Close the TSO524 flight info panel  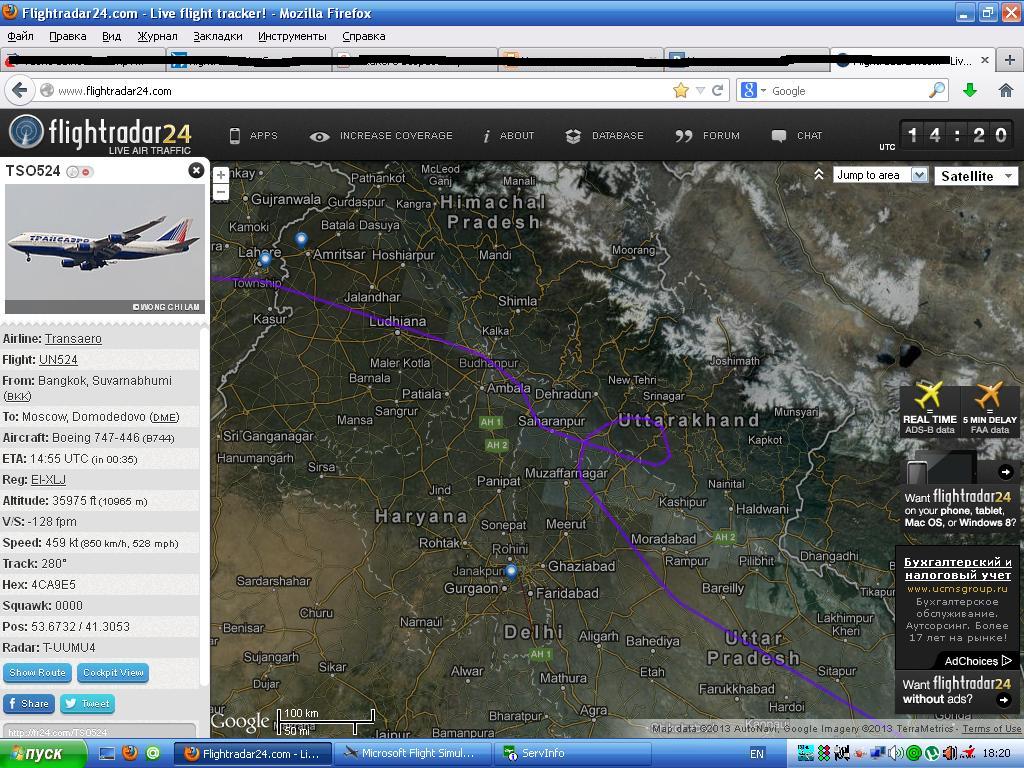click(x=196, y=170)
